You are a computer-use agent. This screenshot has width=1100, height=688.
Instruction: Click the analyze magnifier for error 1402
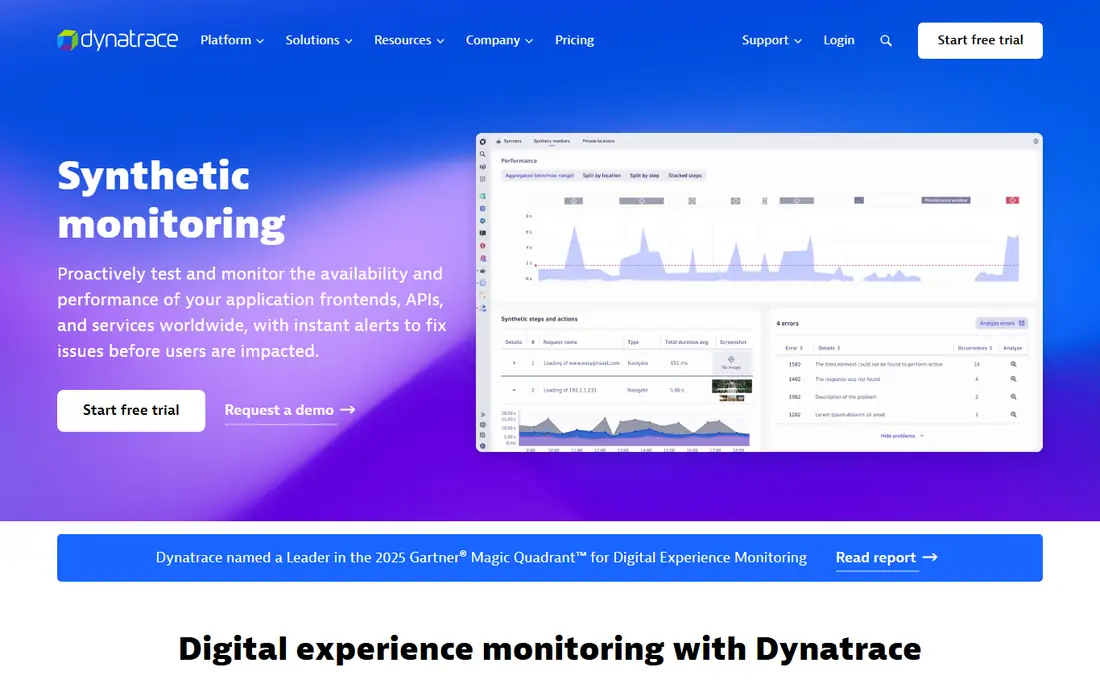pos(1013,379)
